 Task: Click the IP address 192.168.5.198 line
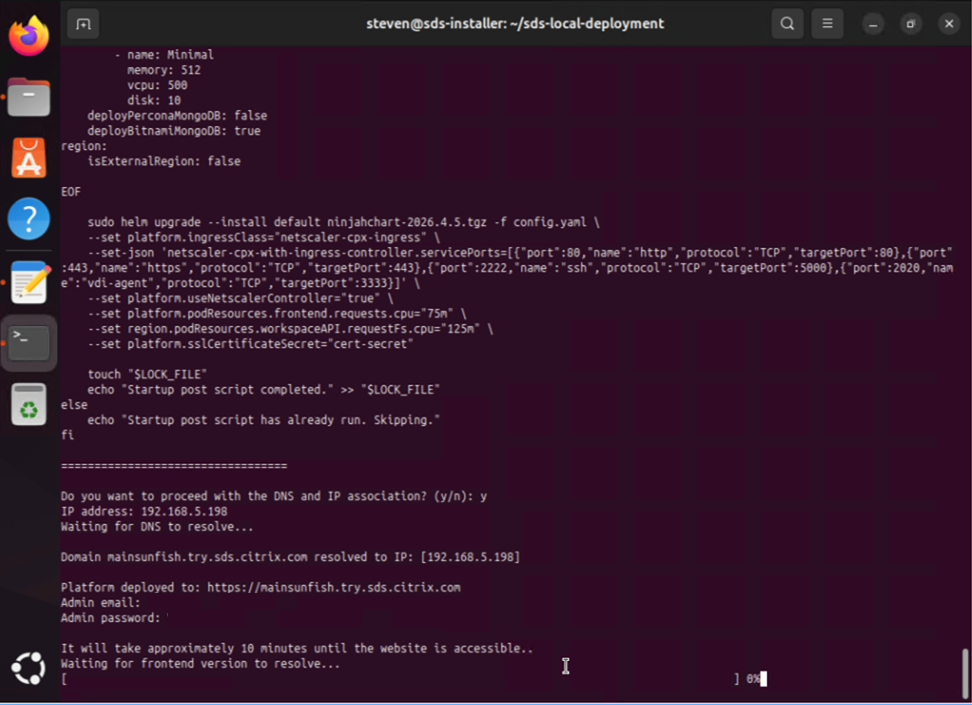point(144,512)
